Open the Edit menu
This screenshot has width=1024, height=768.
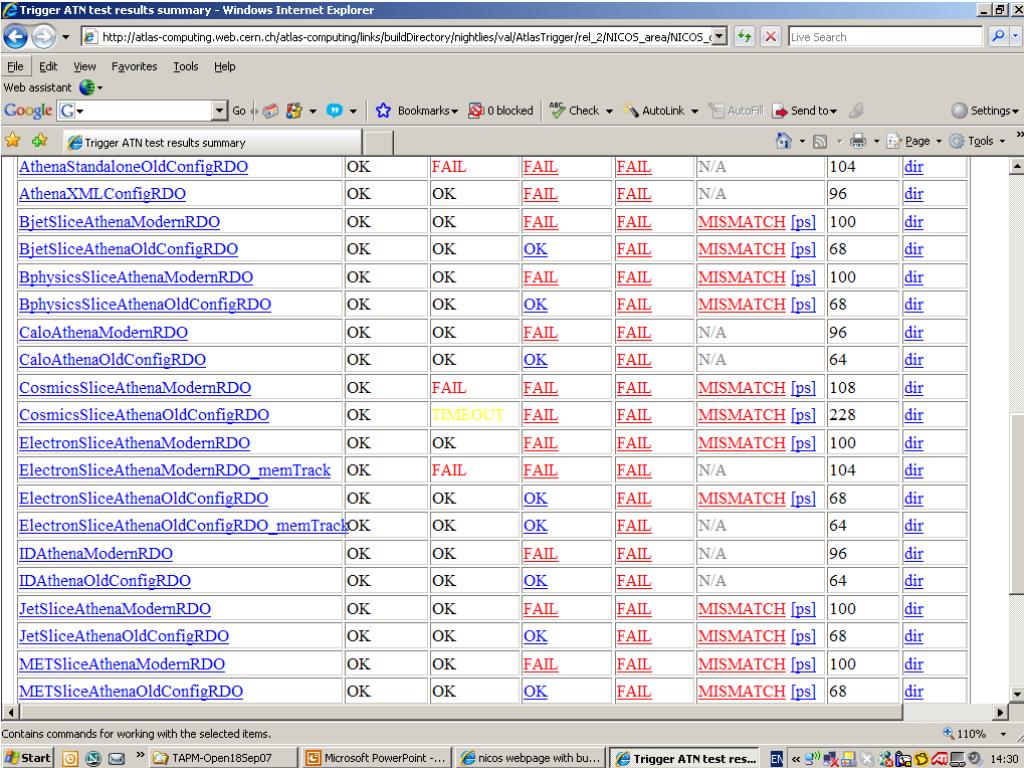pos(48,66)
